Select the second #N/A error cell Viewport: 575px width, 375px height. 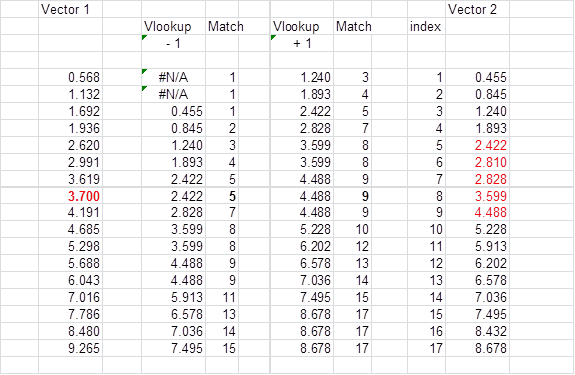pos(173,94)
